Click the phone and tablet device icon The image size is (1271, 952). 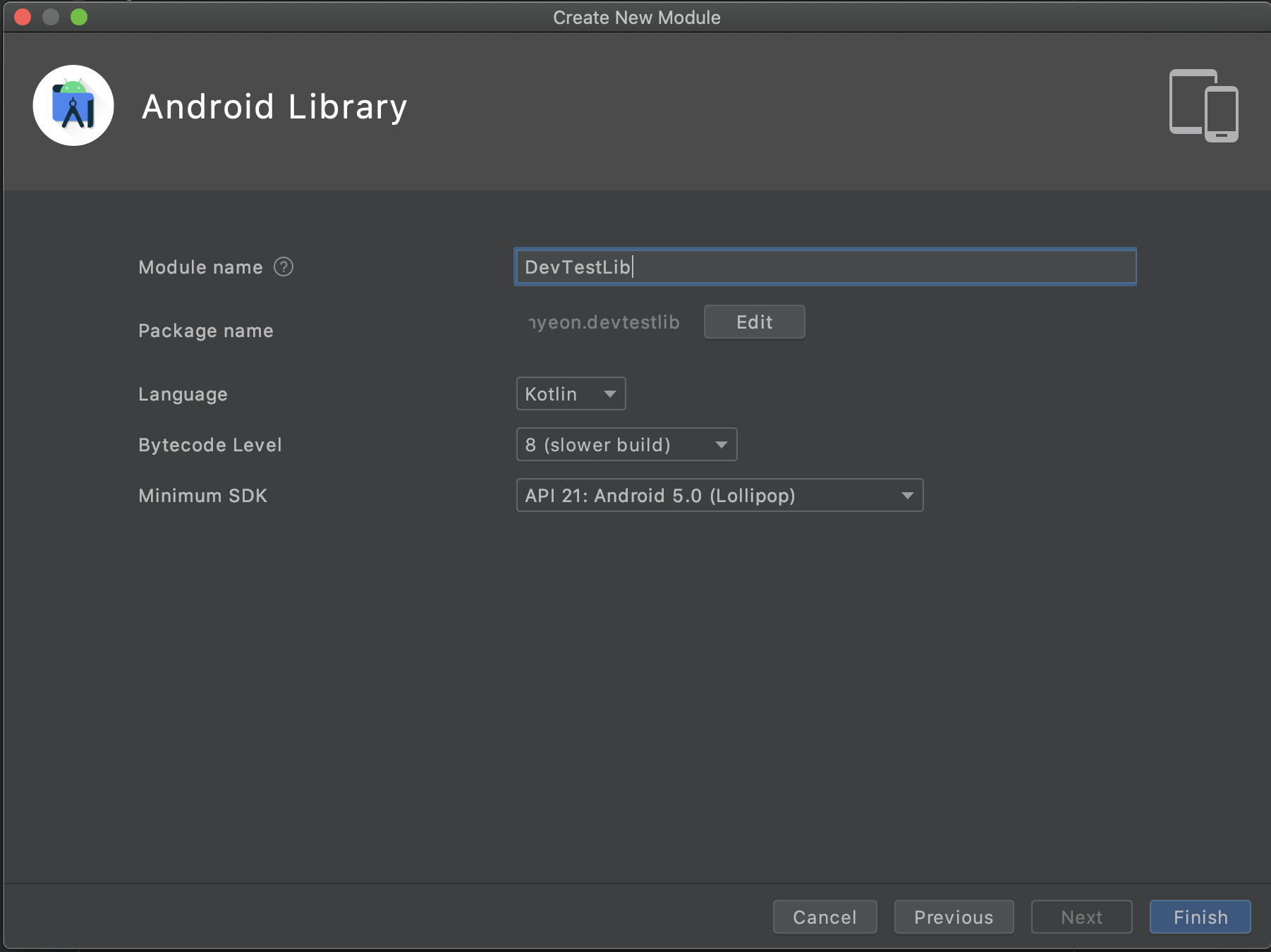(1203, 106)
